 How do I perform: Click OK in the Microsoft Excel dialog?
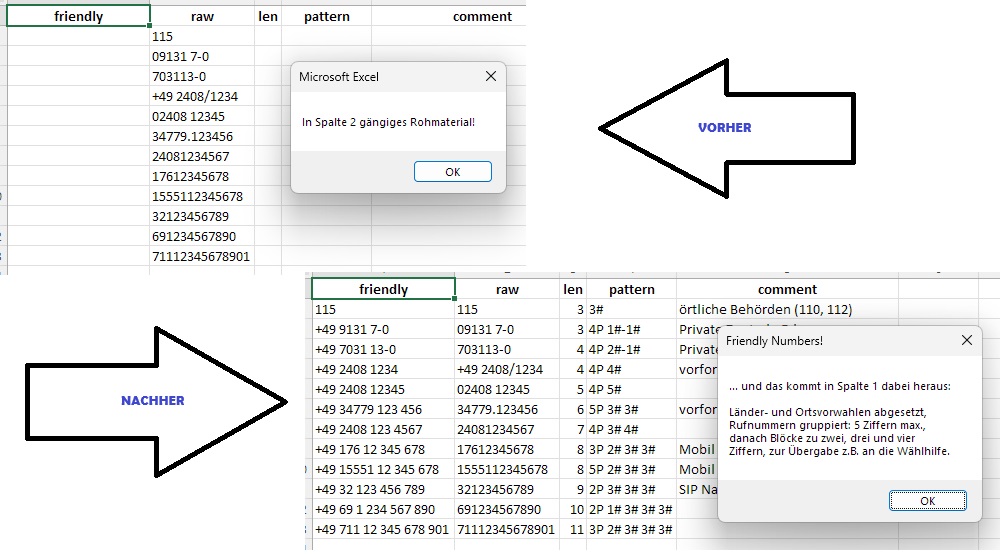(452, 172)
